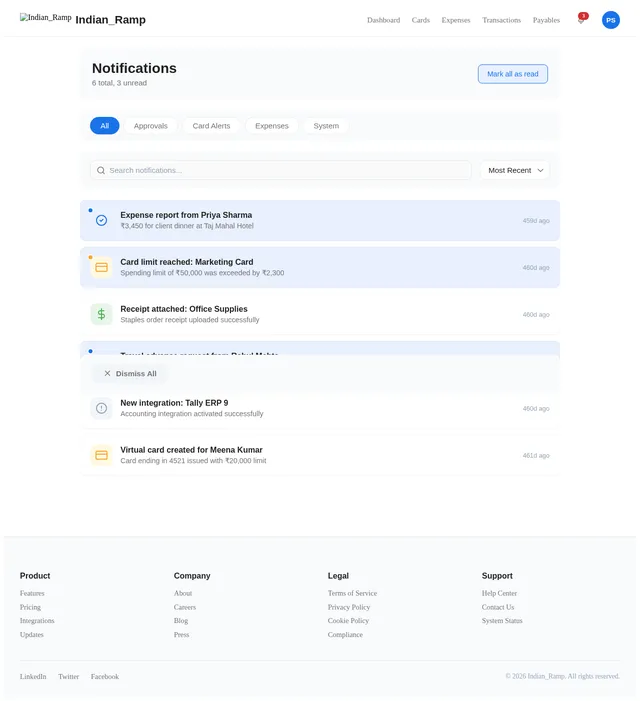
Task: Click the magnifier icon in the search box
Action: 101,170
